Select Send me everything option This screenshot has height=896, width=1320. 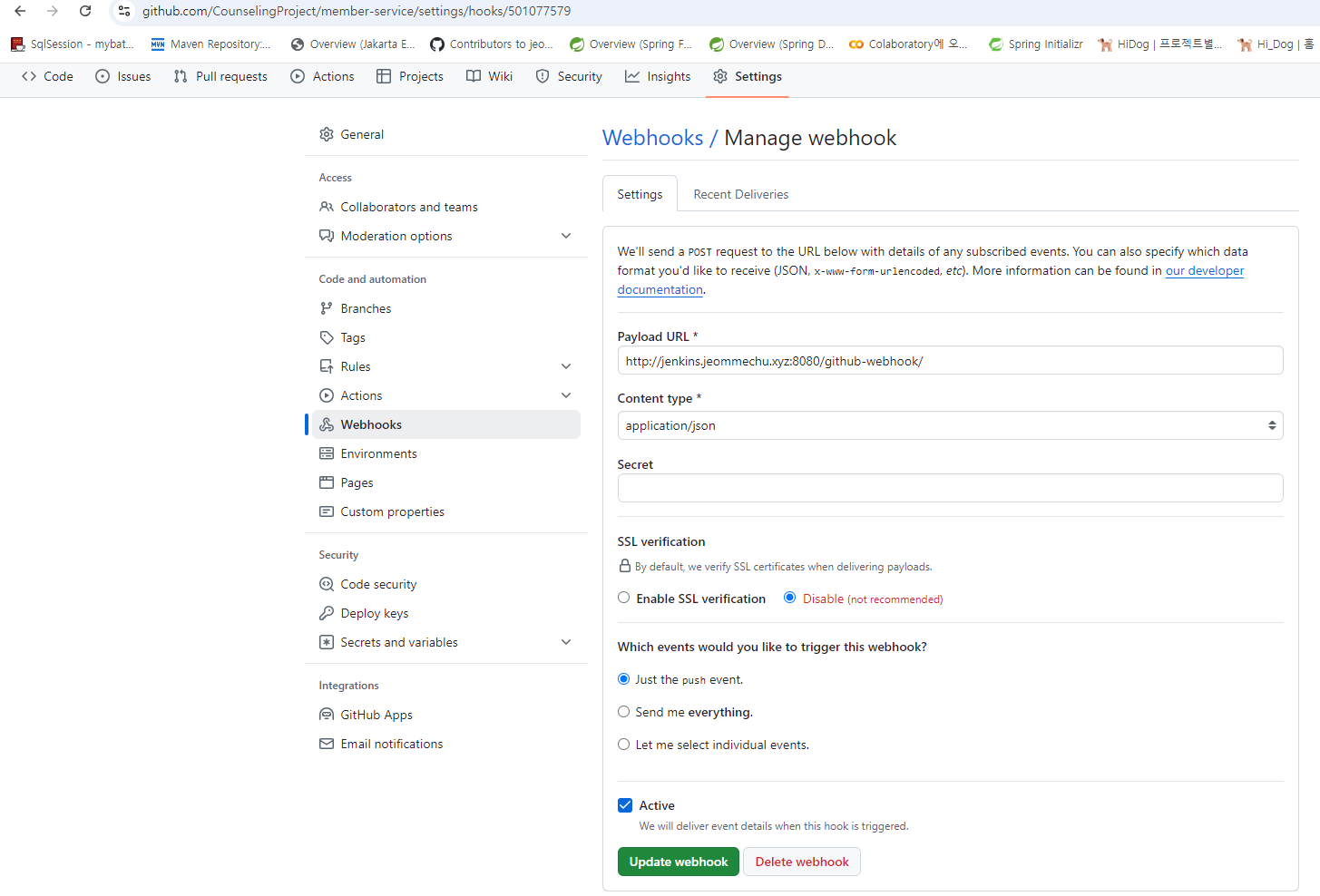point(623,711)
